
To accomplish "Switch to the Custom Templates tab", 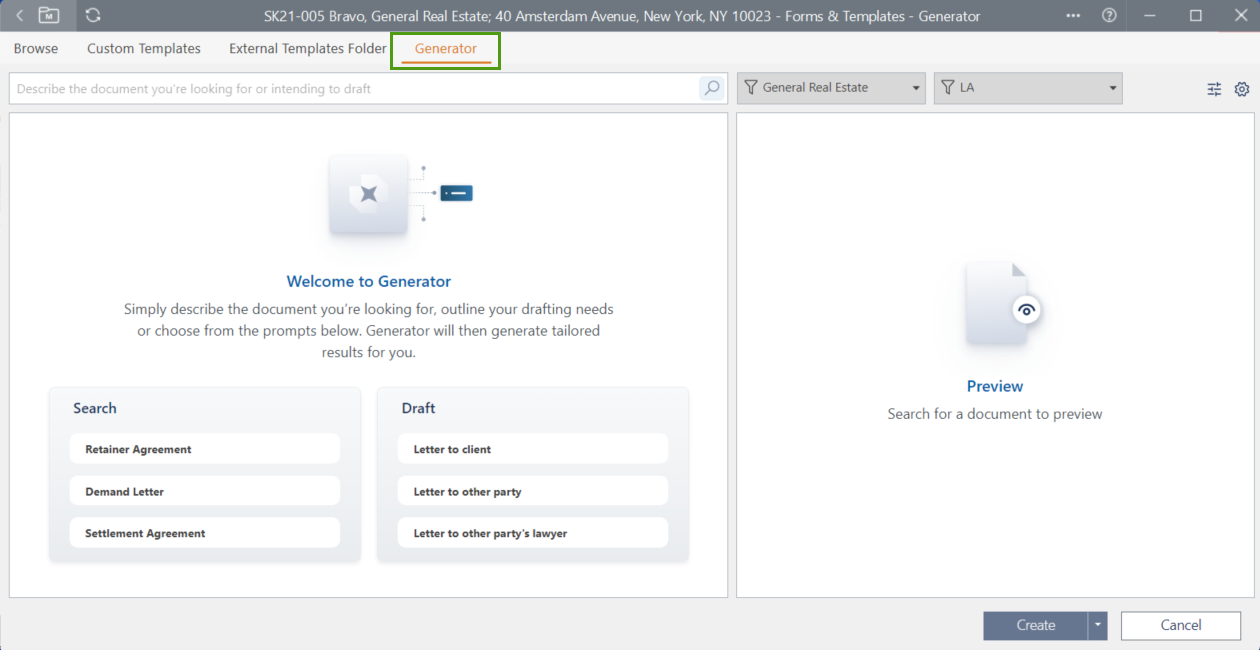I will (x=144, y=49).
